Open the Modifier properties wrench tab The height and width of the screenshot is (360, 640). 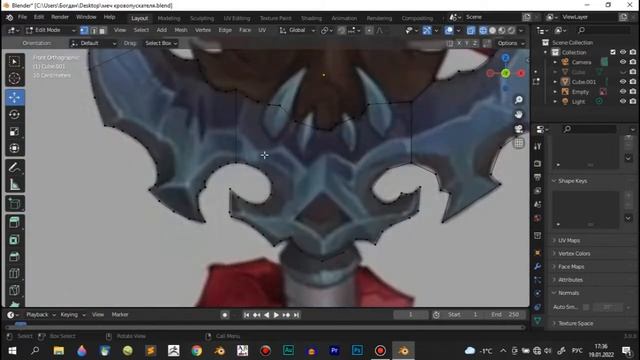(538, 266)
